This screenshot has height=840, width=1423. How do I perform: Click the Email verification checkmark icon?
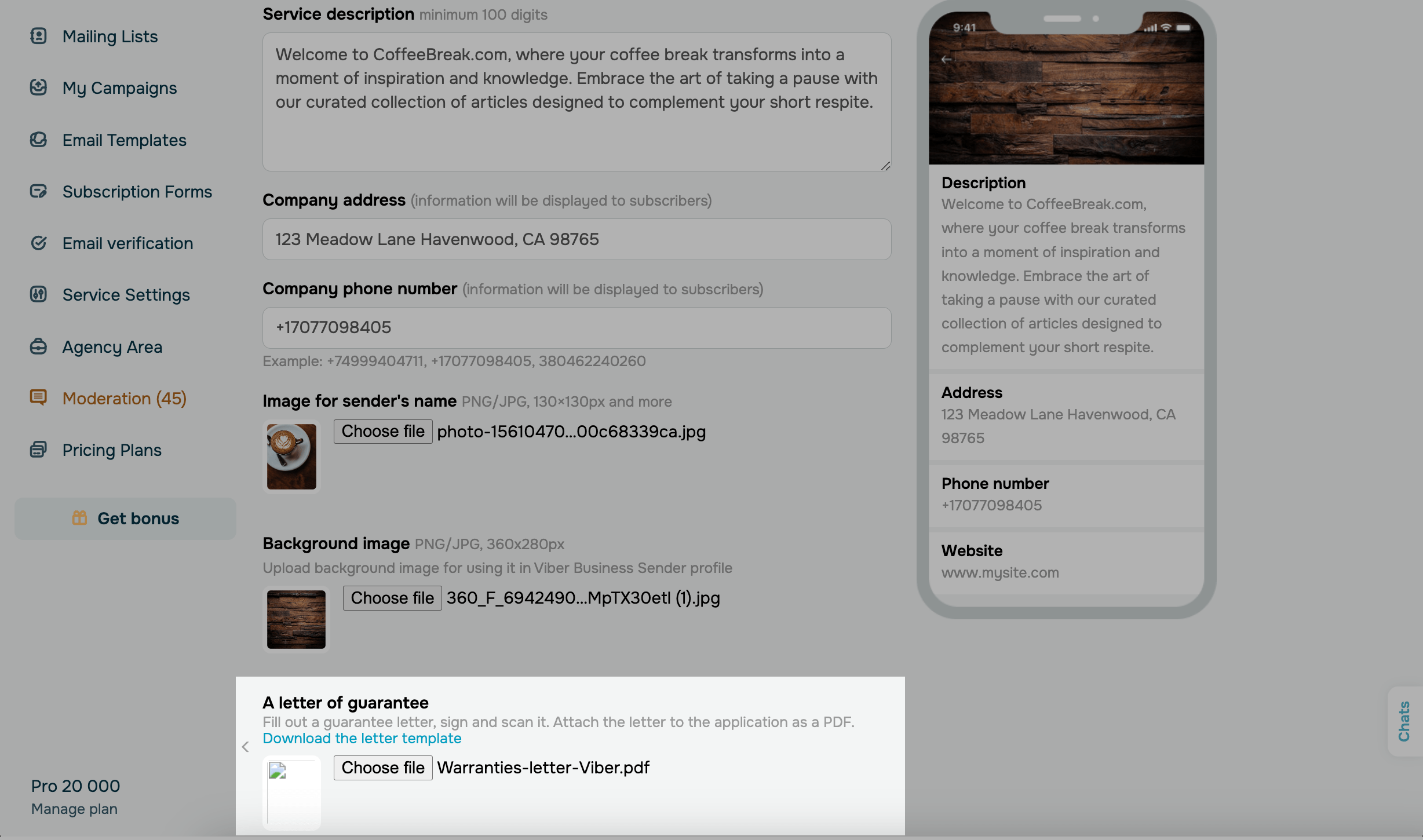pos(38,243)
